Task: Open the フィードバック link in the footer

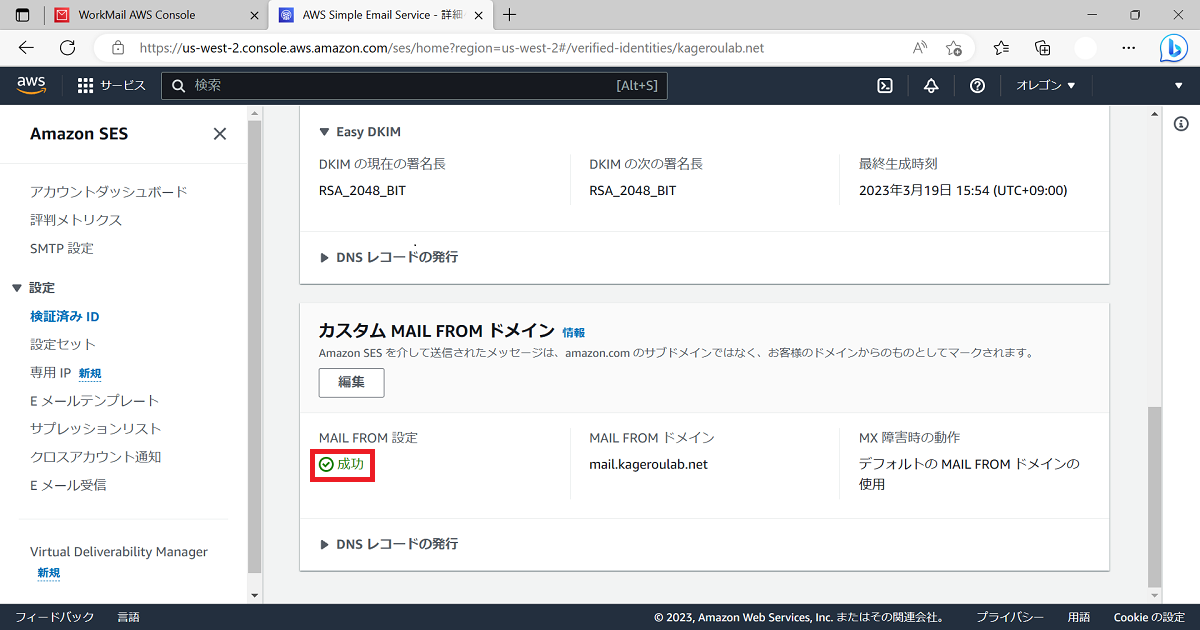Action: coord(55,617)
